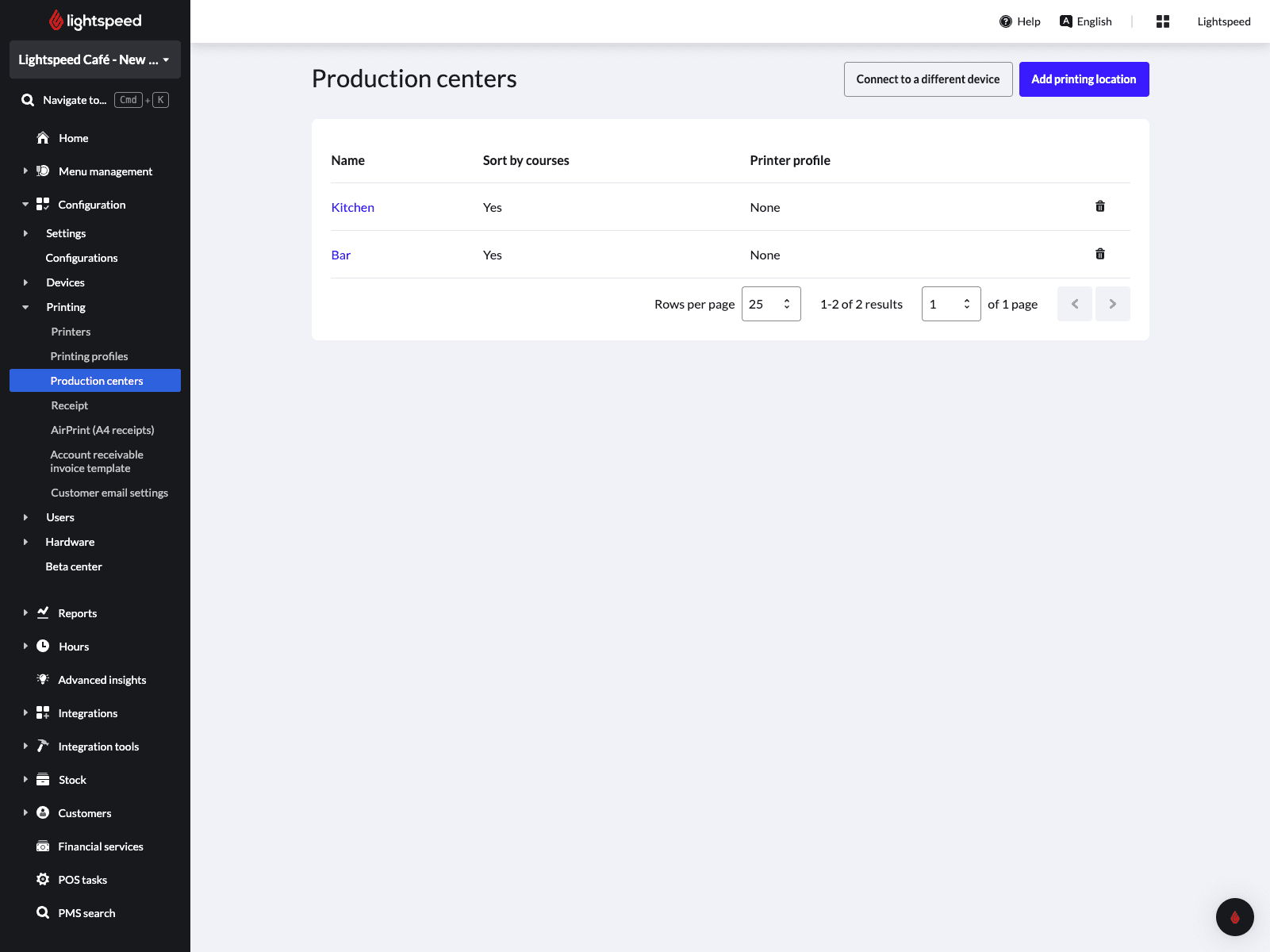Expand the Menu management section
The image size is (1270, 952).
25,171
